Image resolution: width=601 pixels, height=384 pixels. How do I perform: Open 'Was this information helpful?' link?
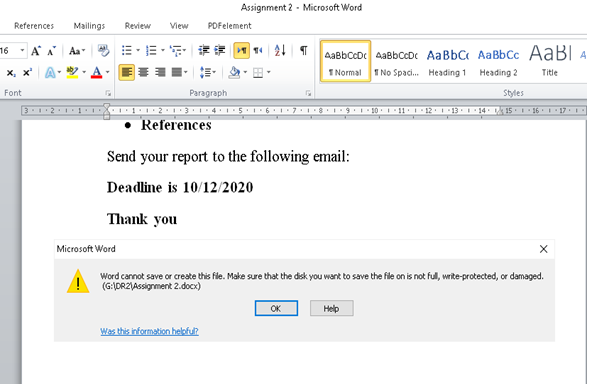point(149,331)
